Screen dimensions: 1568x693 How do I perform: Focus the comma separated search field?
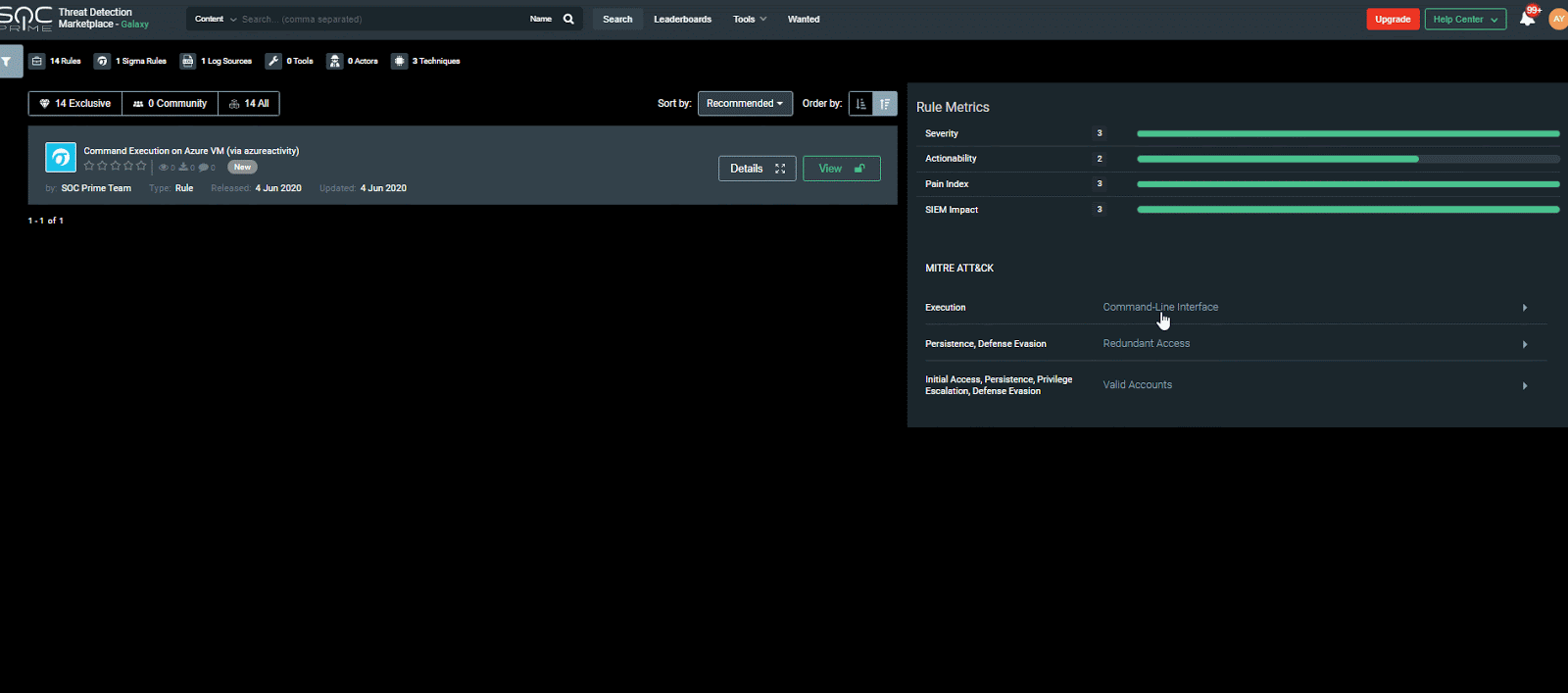click(382, 19)
